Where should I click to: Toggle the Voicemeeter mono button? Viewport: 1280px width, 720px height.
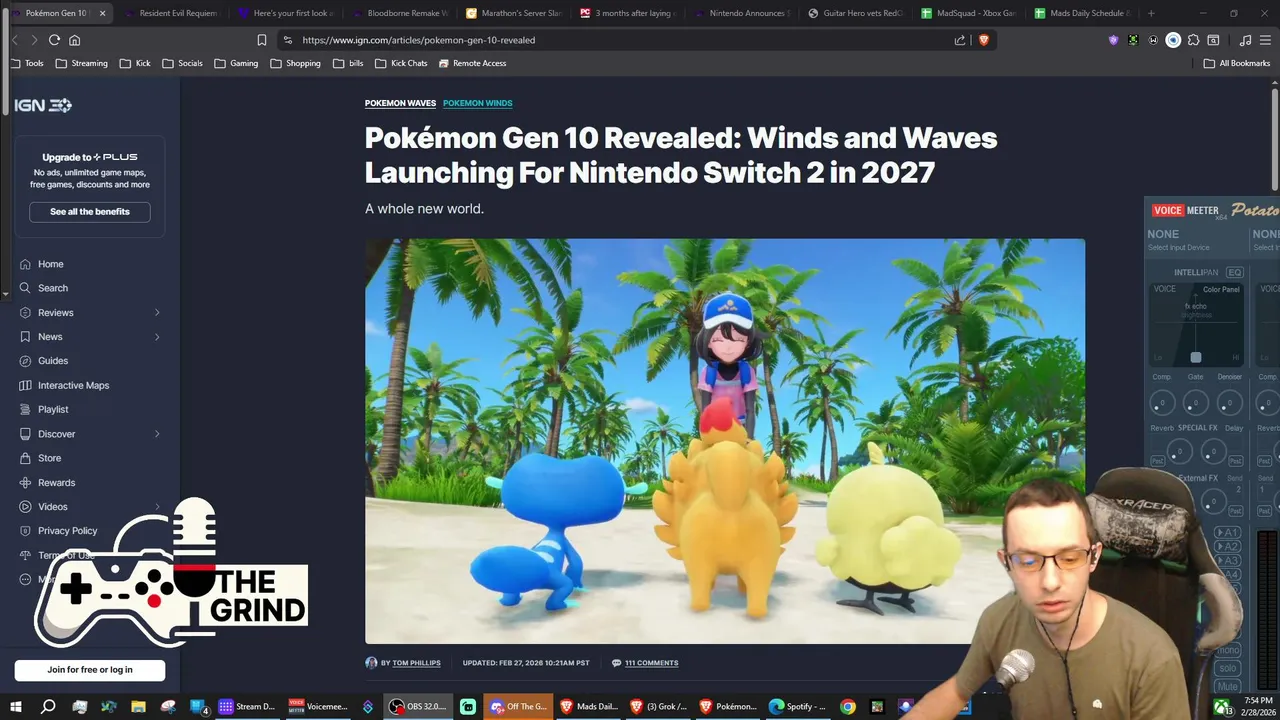coord(1227,650)
